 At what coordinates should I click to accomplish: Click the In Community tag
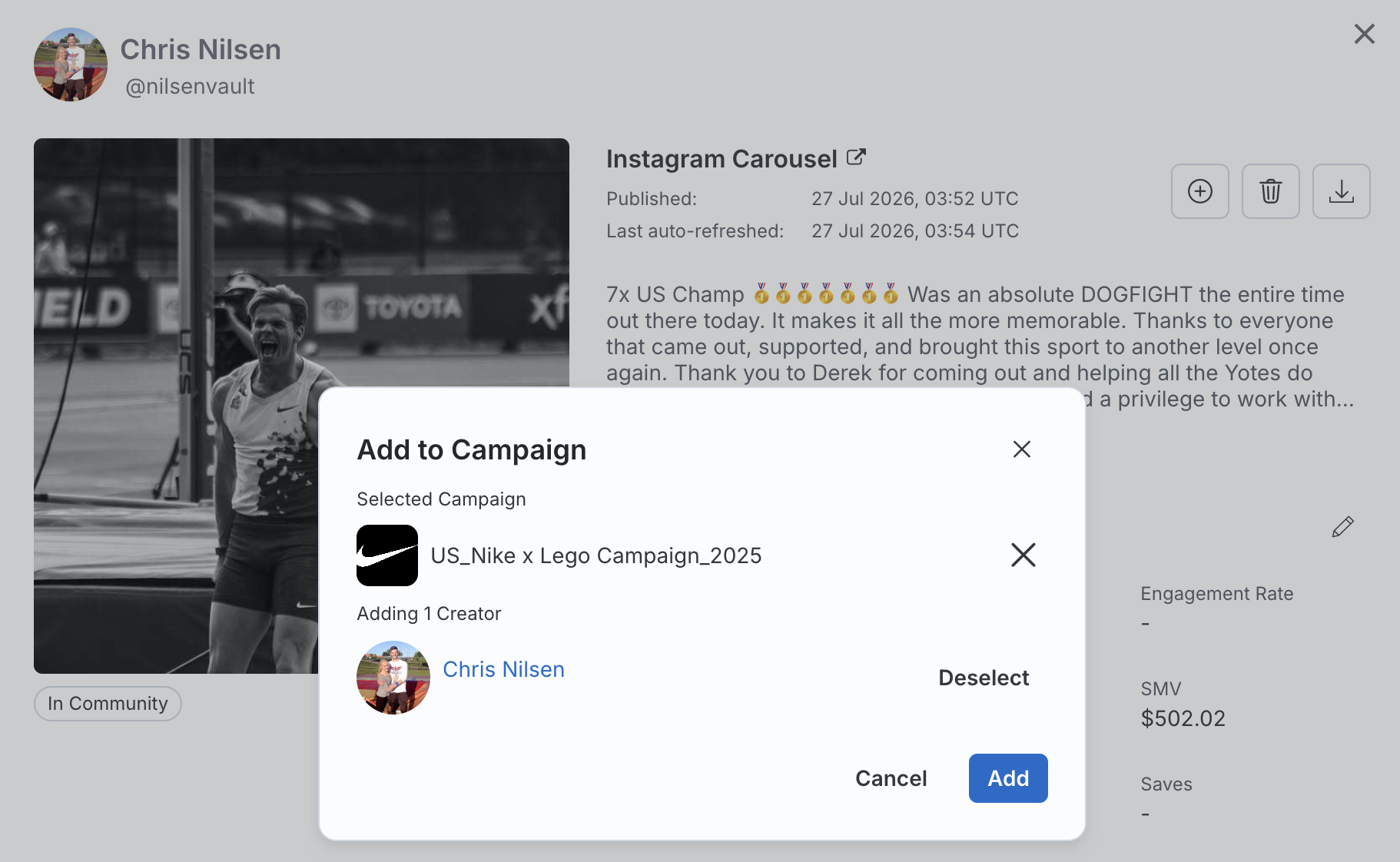coord(108,704)
